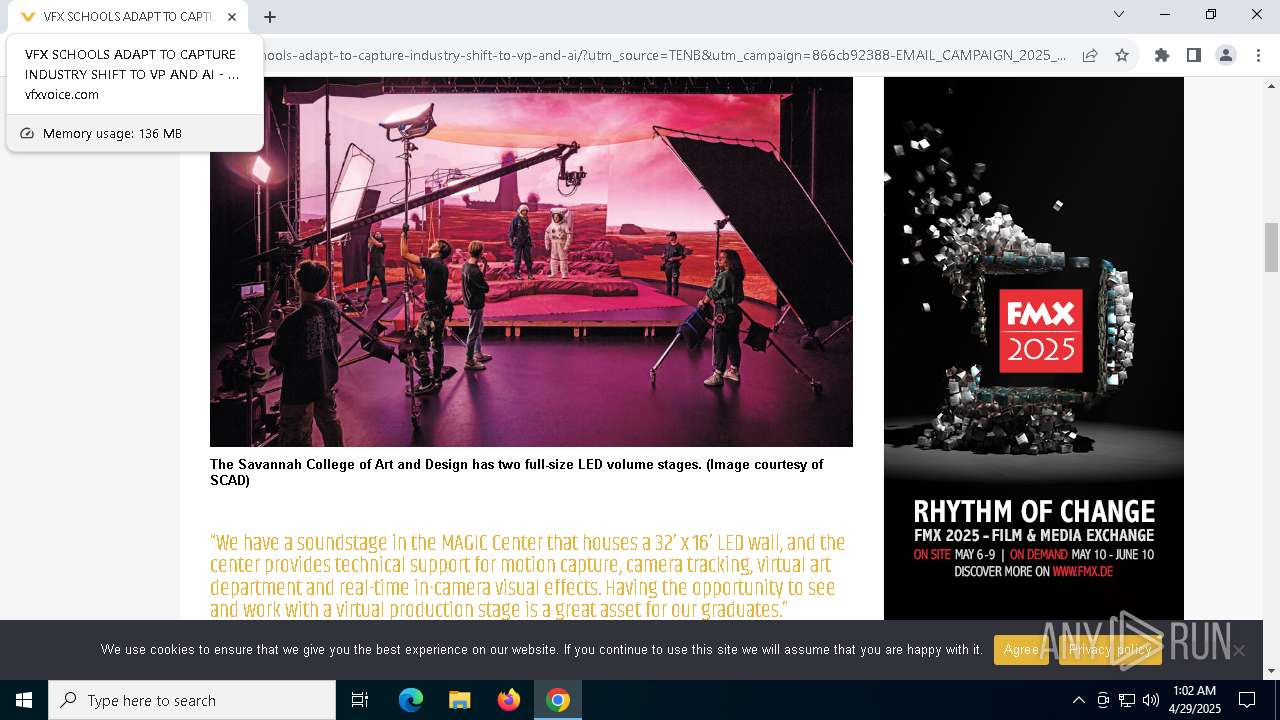
Task: Click the taskbar search box
Action: (192, 700)
